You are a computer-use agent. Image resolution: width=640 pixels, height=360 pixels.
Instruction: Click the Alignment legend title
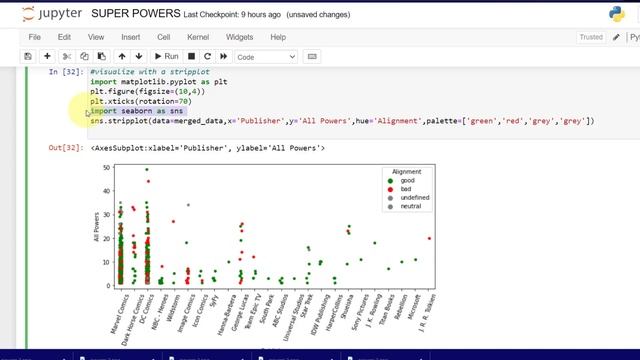click(407, 172)
